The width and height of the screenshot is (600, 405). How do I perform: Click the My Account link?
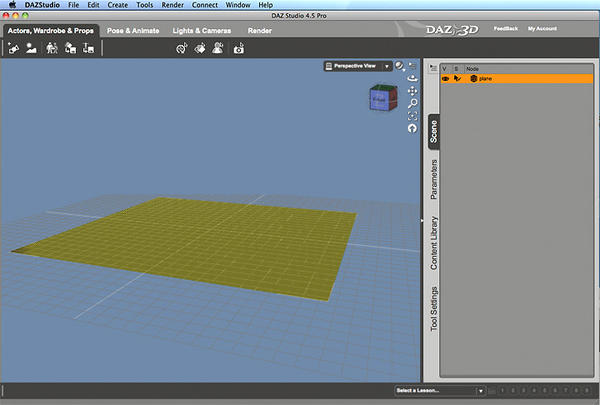[542, 29]
